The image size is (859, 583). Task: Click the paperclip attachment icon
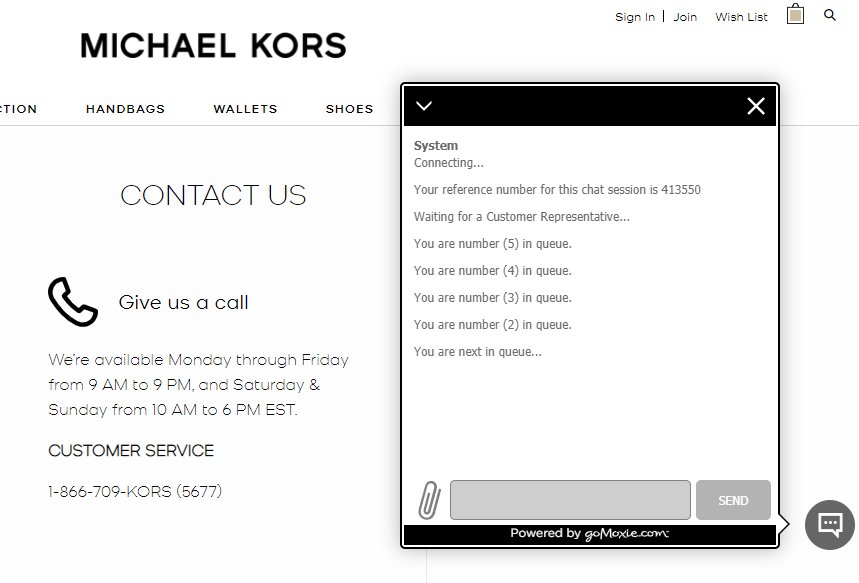[430, 500]
